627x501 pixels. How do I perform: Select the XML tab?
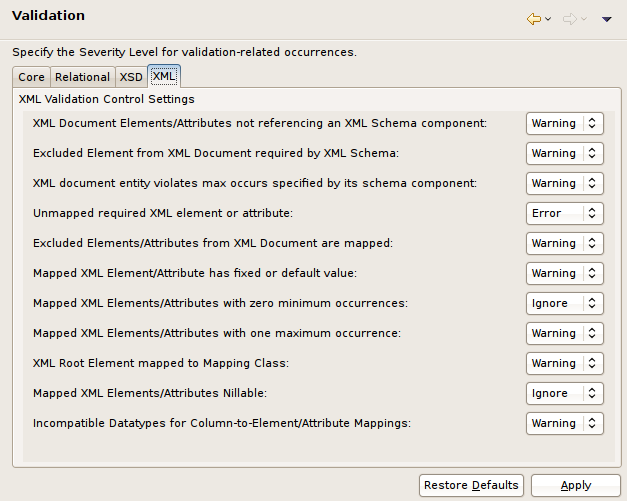[163, 76]
